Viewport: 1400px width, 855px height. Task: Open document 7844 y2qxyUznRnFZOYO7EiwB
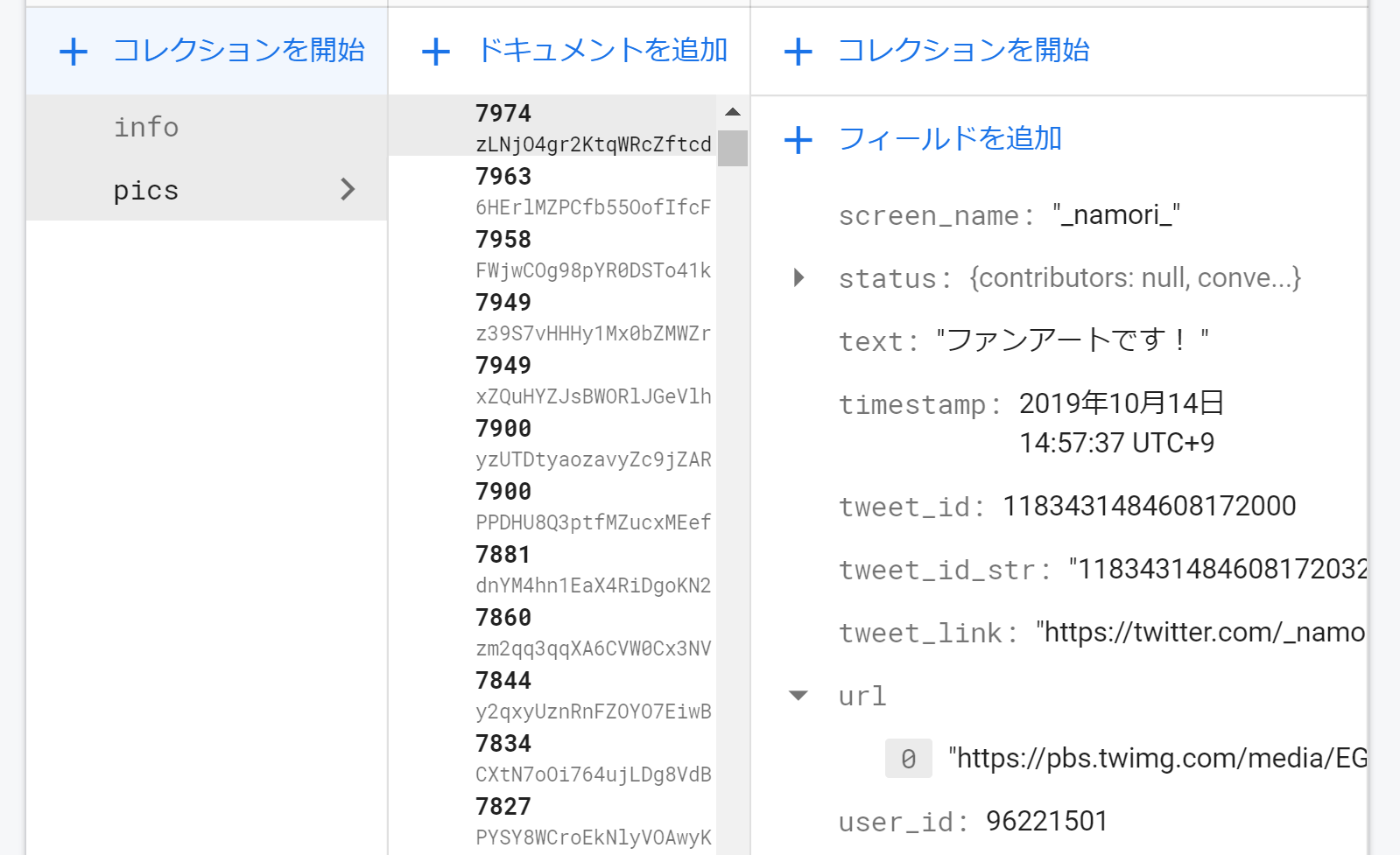[552, 694]
